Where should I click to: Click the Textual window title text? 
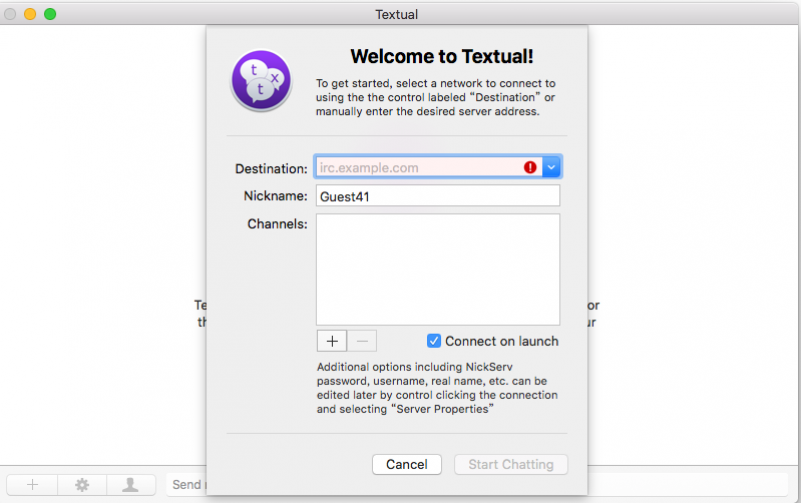[396, 14]
